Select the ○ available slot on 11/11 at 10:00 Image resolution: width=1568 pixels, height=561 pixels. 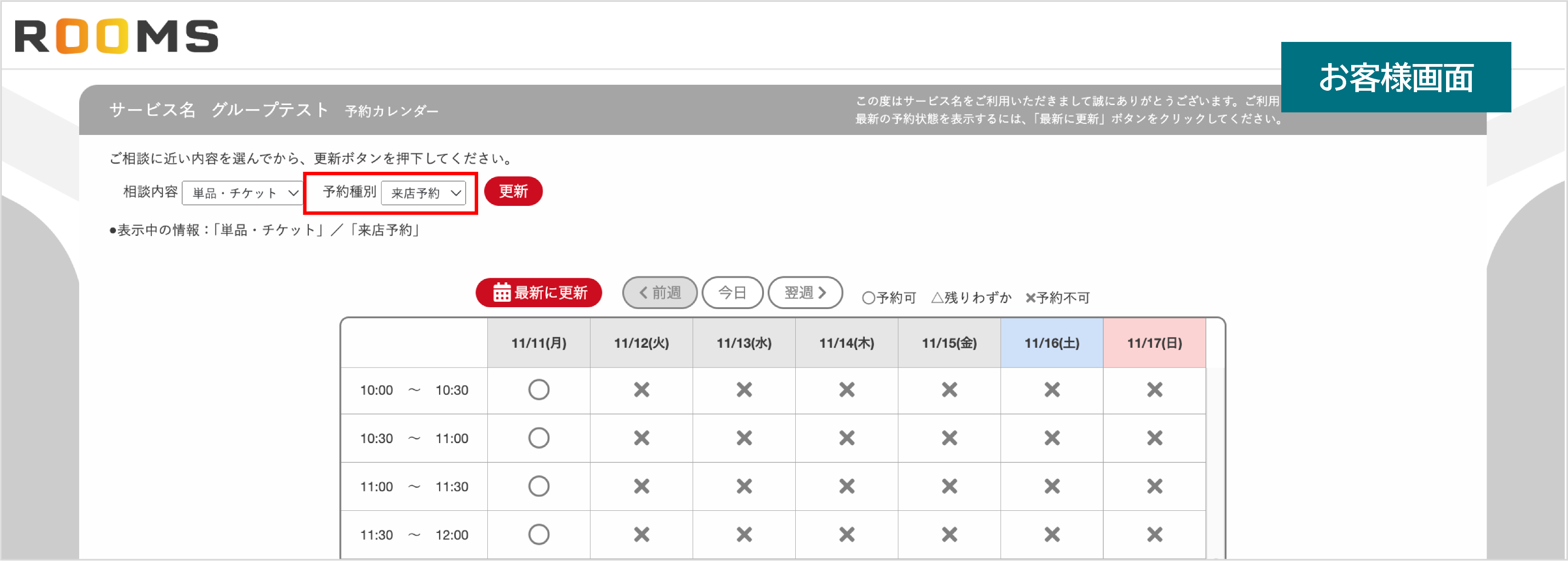538,390
